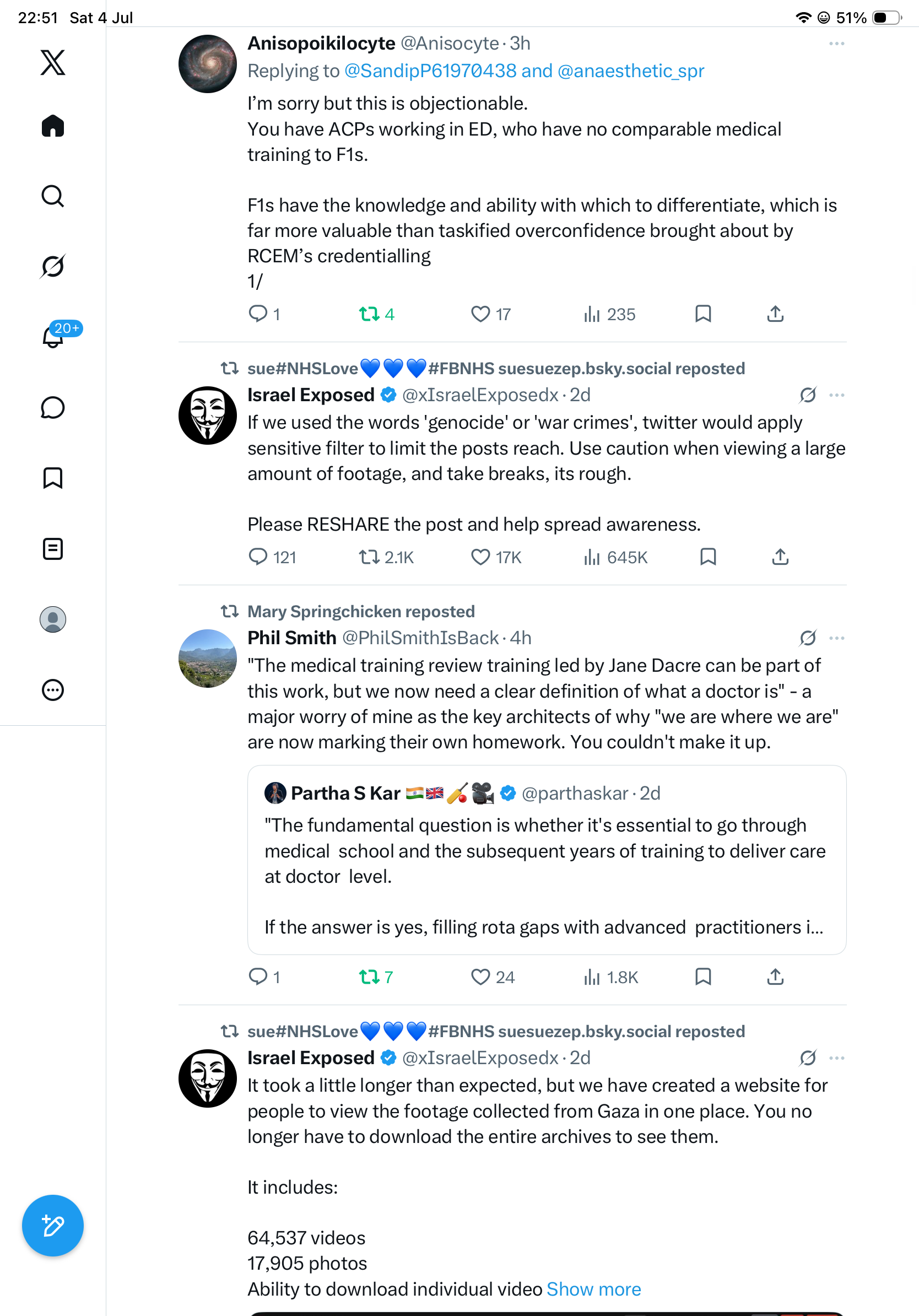This screenshot has height=1316, width=919.
Task: Undo repost on Anisopoikilocyte's post
Action: [x=376, y=314]
